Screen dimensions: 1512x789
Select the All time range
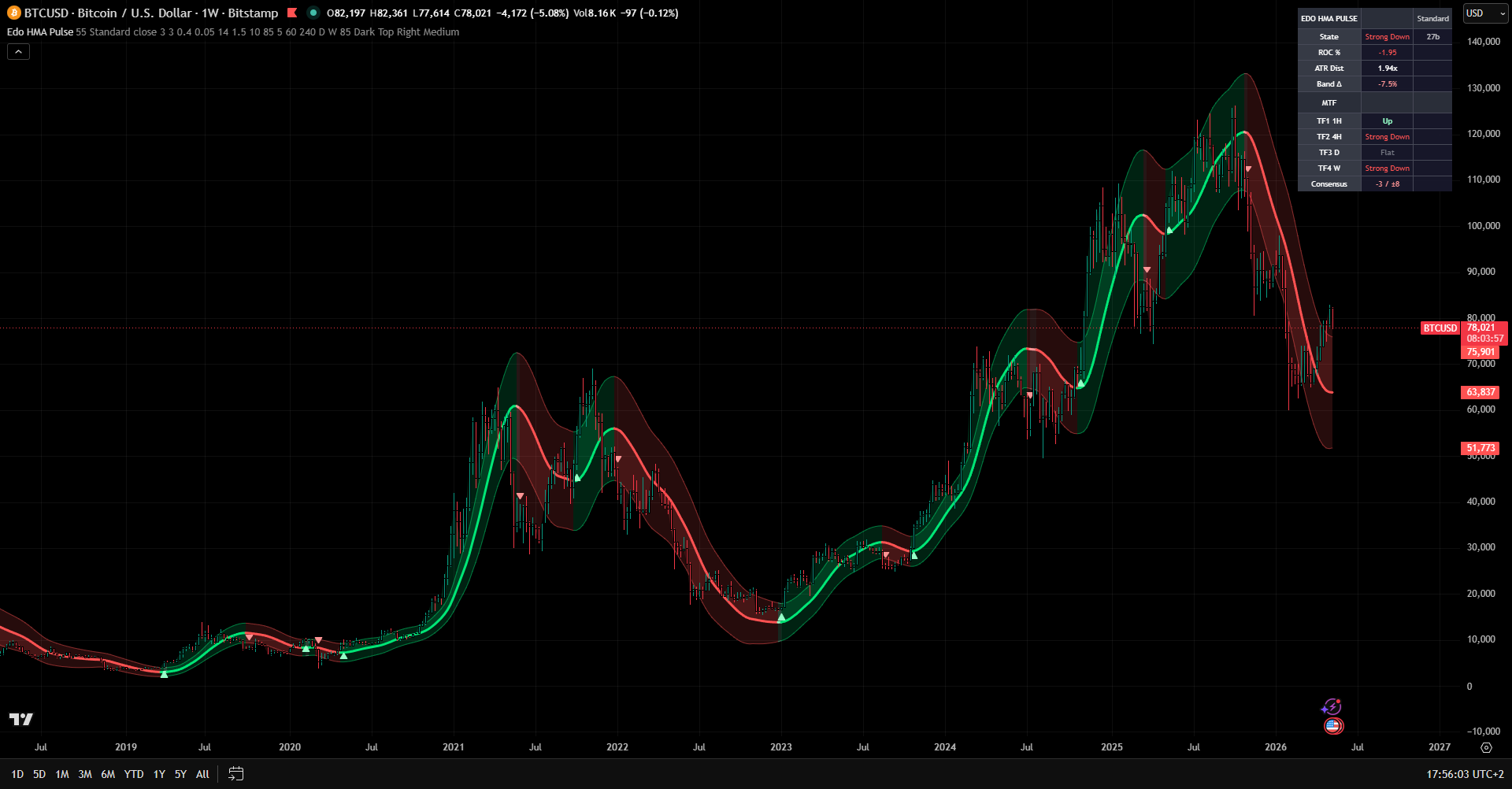[x=202, y=774]
